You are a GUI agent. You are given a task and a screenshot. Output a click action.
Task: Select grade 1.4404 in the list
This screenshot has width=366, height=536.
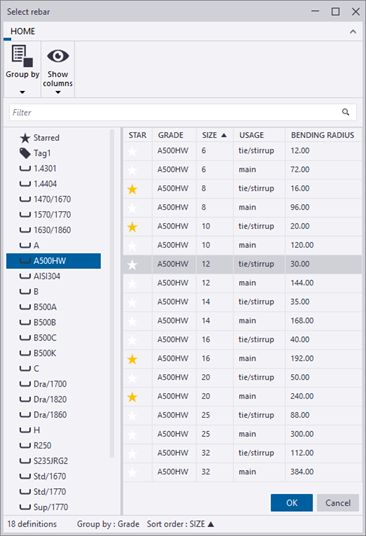point(38,184)
